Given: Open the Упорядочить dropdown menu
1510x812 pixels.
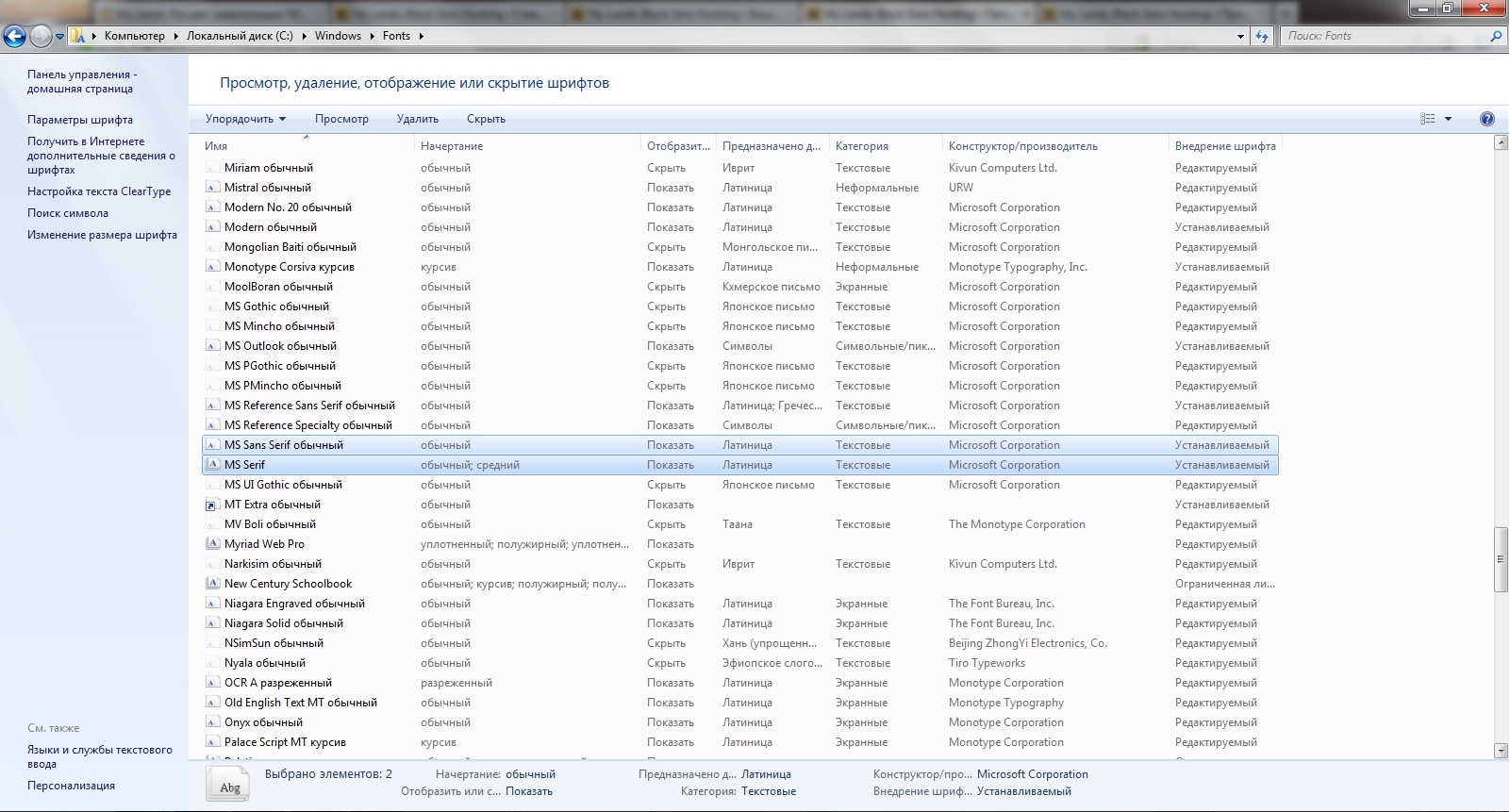Looking at the screenshot, I should click(x=245, y=119).
